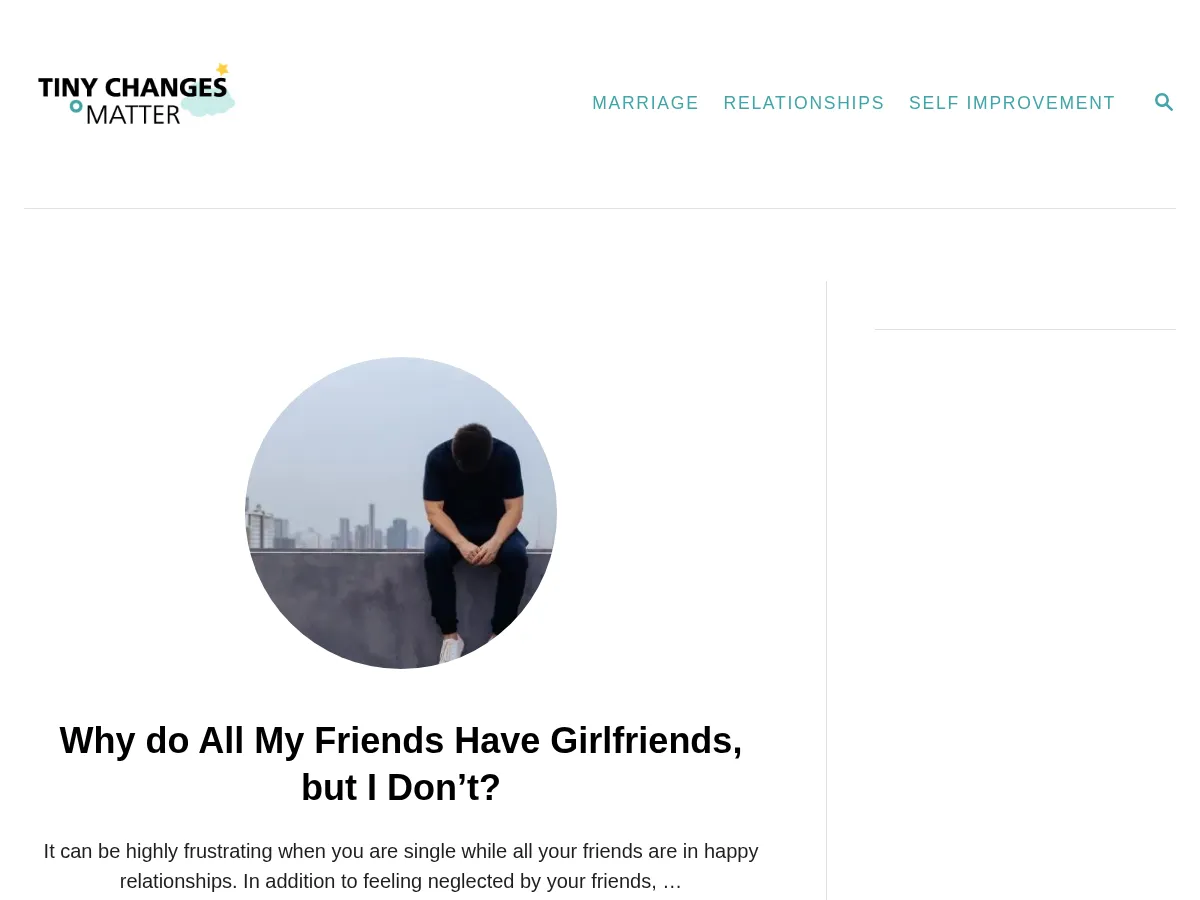Screen dimensions: 1200x900
Task: Click the word 'Girlfriends,' in the headline
Action: (646, 741)
